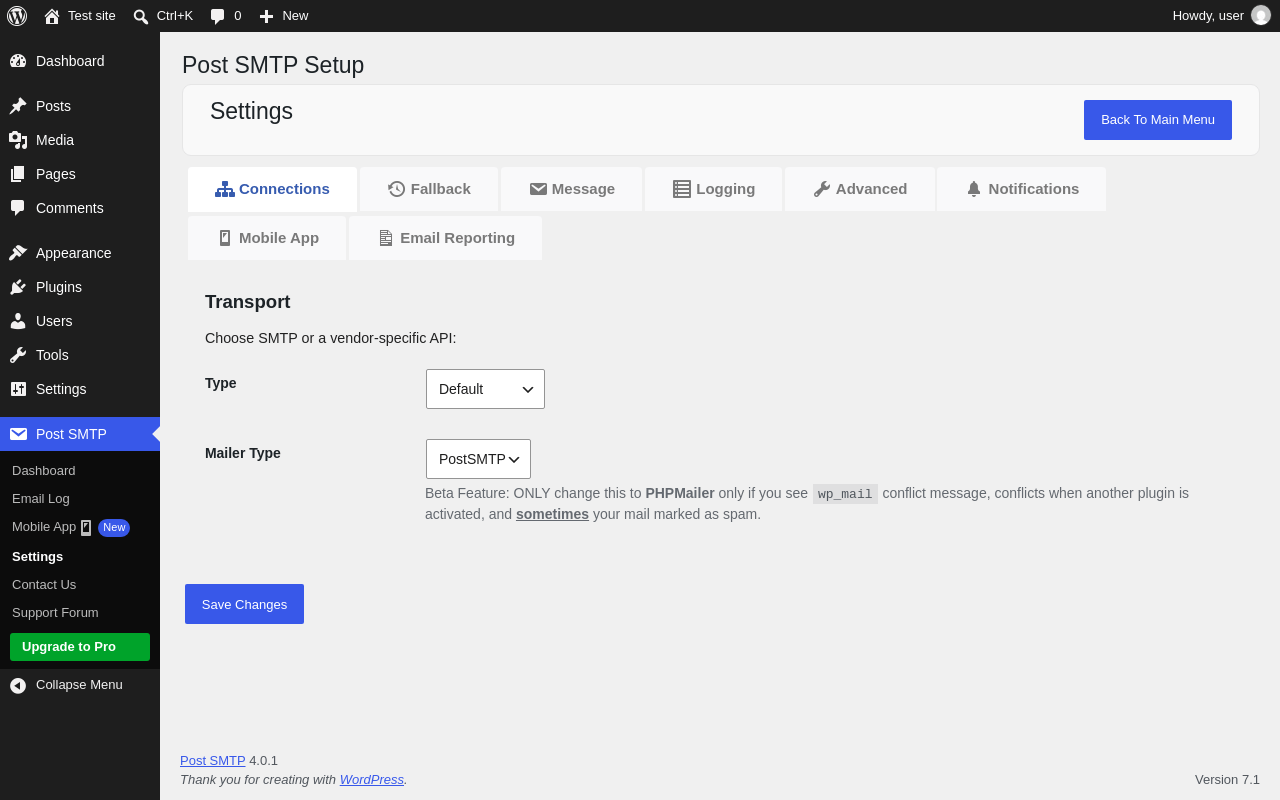Switch to the Logging tab
Screen dimensions: 1280x800
(714, 189)
